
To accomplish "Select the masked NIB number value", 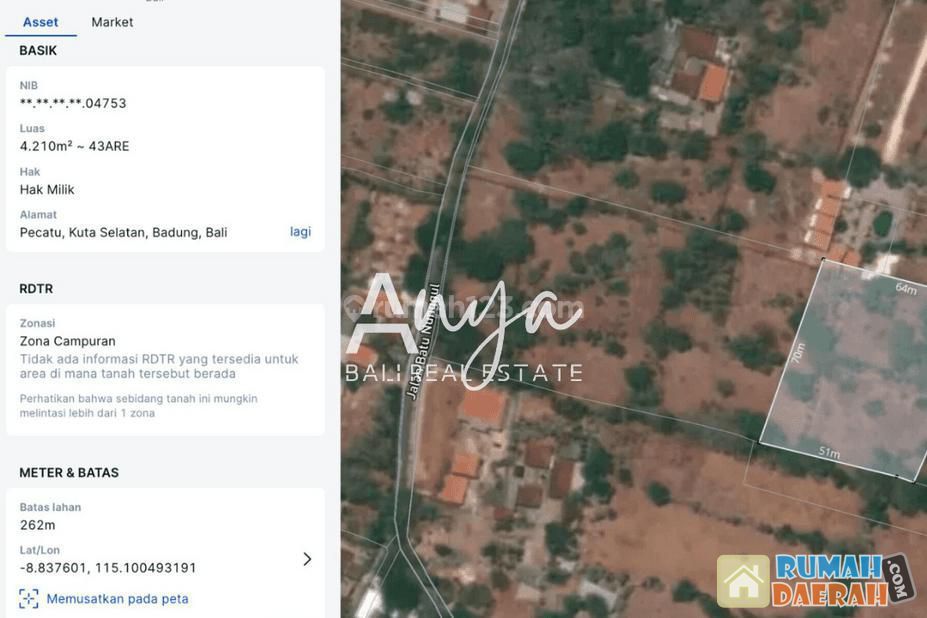I will pos(73,103).
